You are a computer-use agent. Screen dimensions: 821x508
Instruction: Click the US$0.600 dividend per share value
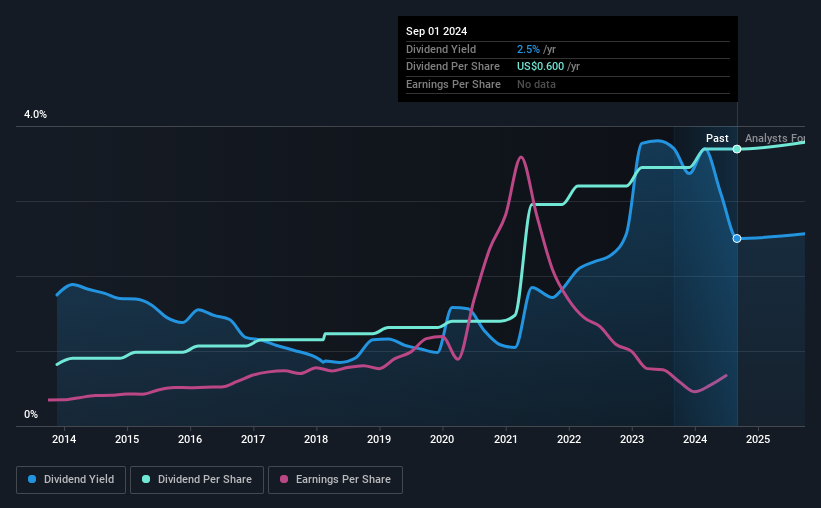540,67
